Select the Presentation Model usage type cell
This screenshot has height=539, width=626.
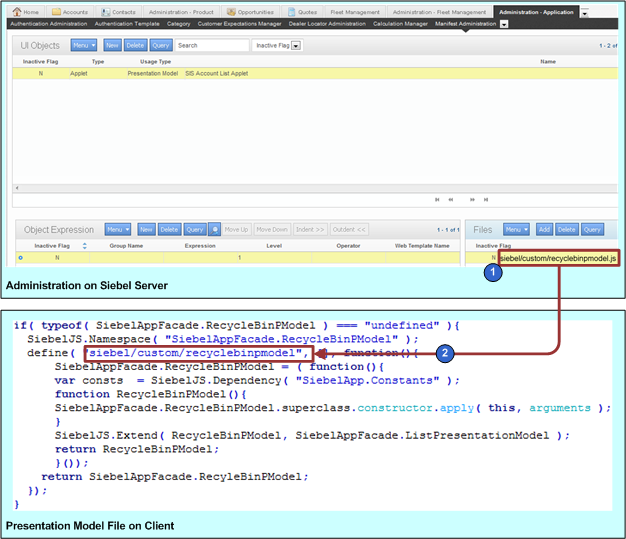point(155,73)
